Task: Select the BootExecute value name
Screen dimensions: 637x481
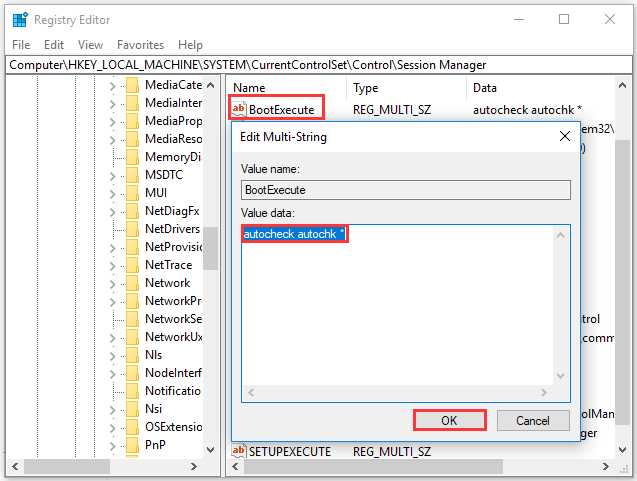Action: pyautogui.click(x=282, y=110)
